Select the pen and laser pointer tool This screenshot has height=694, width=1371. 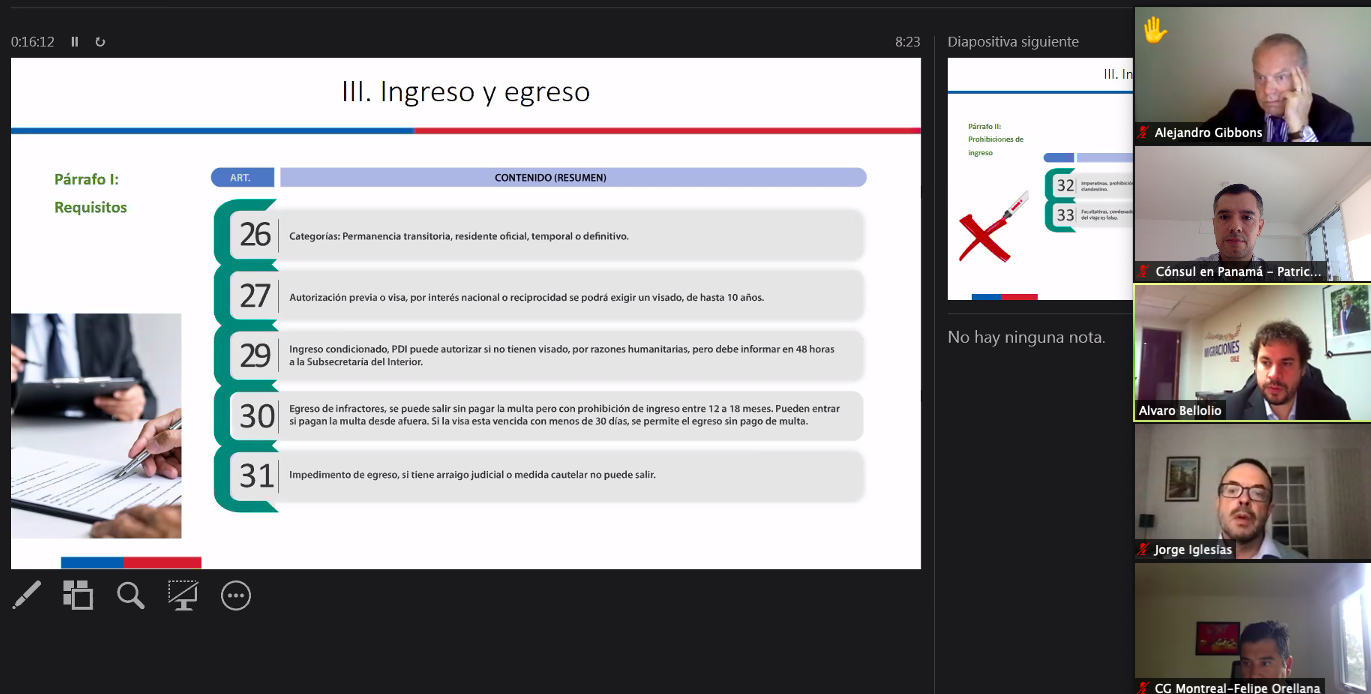26,596
